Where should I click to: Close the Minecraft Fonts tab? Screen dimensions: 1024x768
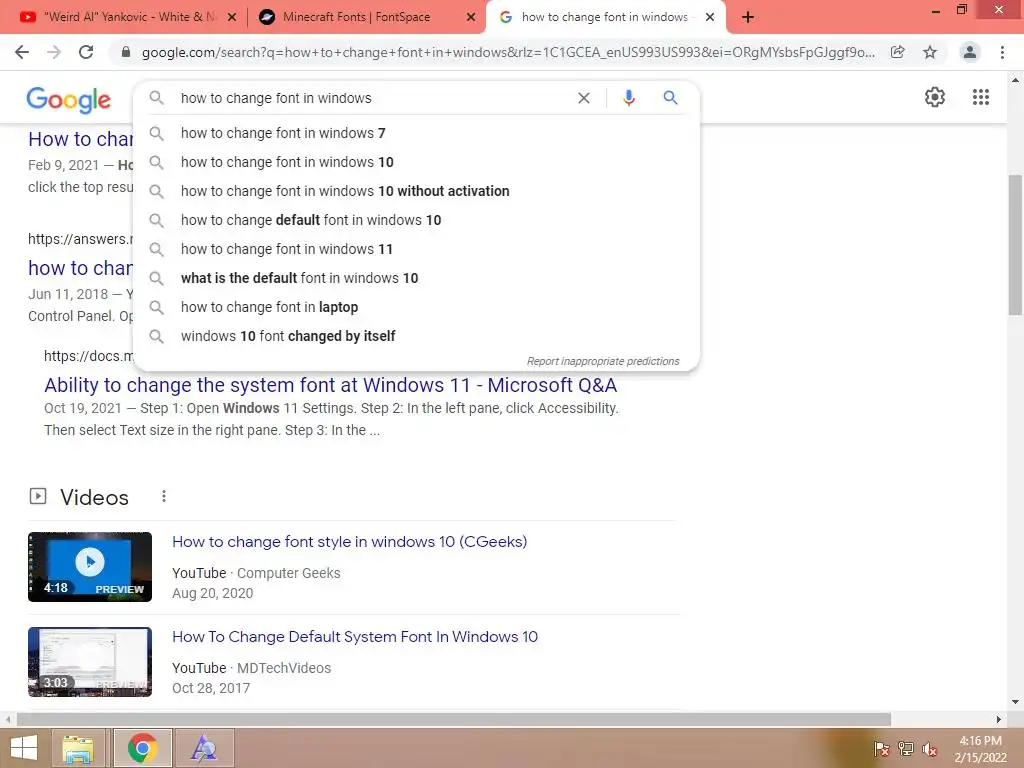(x=471, y=17)
